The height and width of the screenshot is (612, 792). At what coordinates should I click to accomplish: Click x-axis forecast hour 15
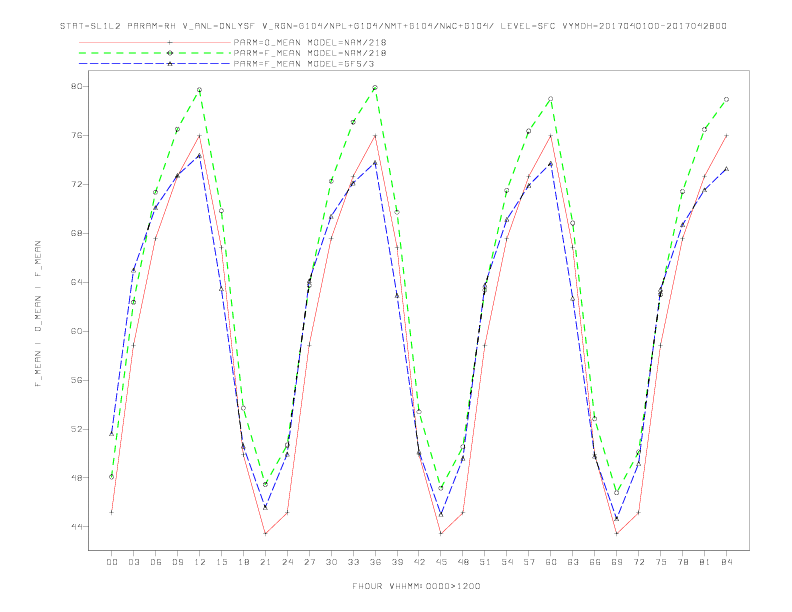pyautogui.click(x=221, y=562)
